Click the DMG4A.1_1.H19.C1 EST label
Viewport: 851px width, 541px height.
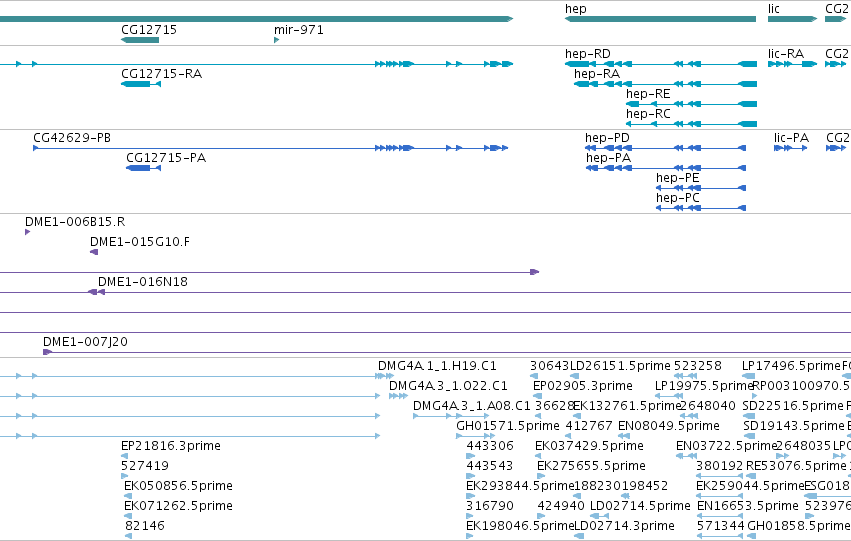(x=437, y=366)
